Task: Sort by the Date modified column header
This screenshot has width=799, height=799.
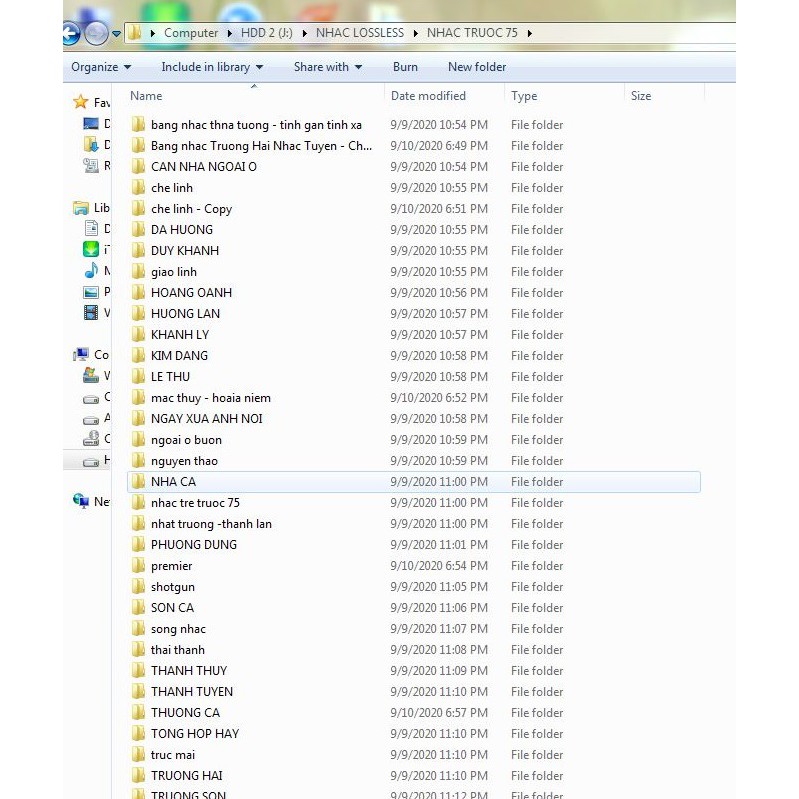Action: pos(428,96)
